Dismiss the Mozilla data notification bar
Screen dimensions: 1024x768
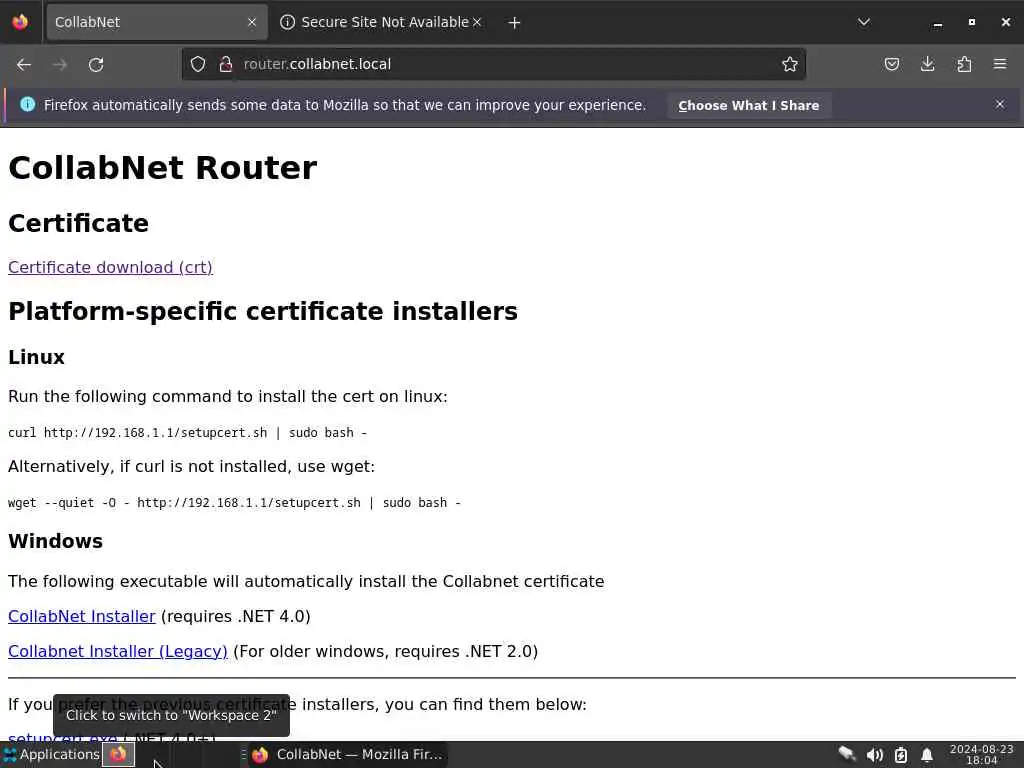(1000, 104)
